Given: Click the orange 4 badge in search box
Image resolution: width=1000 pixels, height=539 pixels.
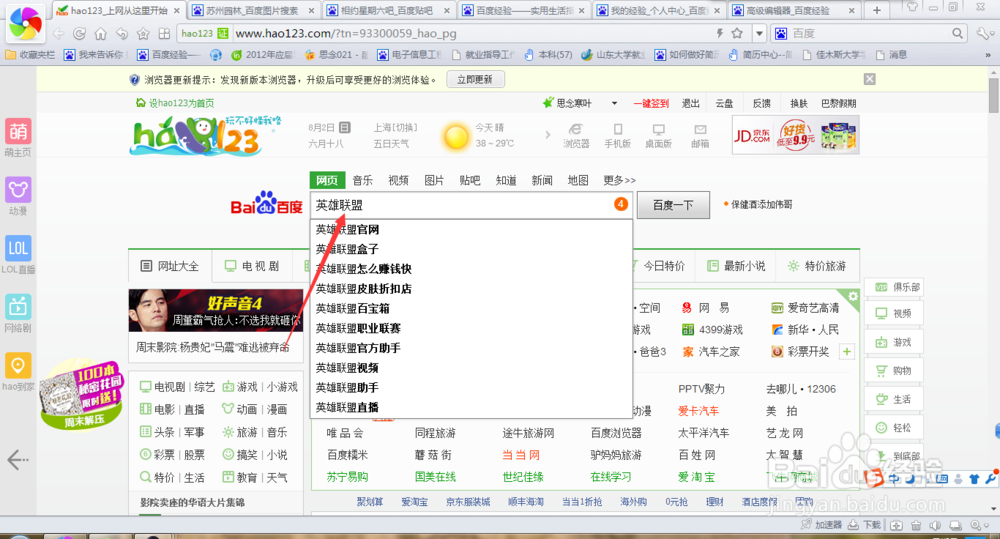Looking at the screenshot, I should [x=621, y=204].
